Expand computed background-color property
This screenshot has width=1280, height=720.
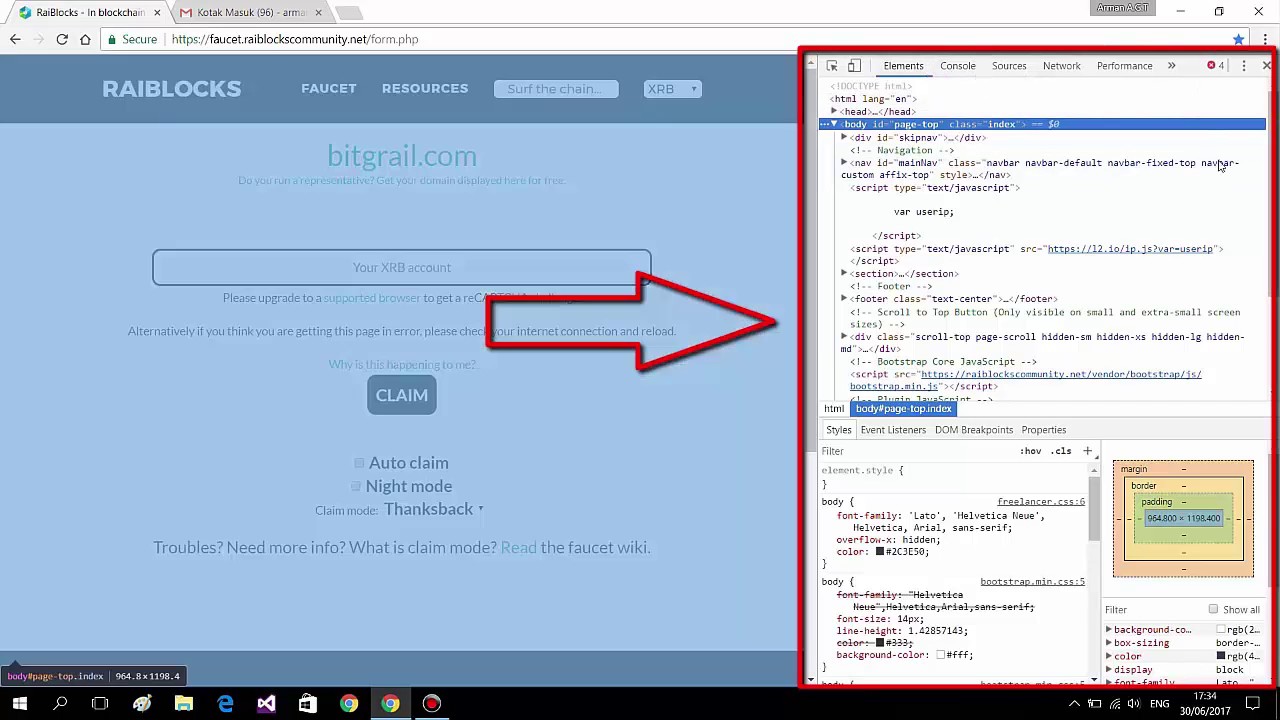[x=1109, y=630]
